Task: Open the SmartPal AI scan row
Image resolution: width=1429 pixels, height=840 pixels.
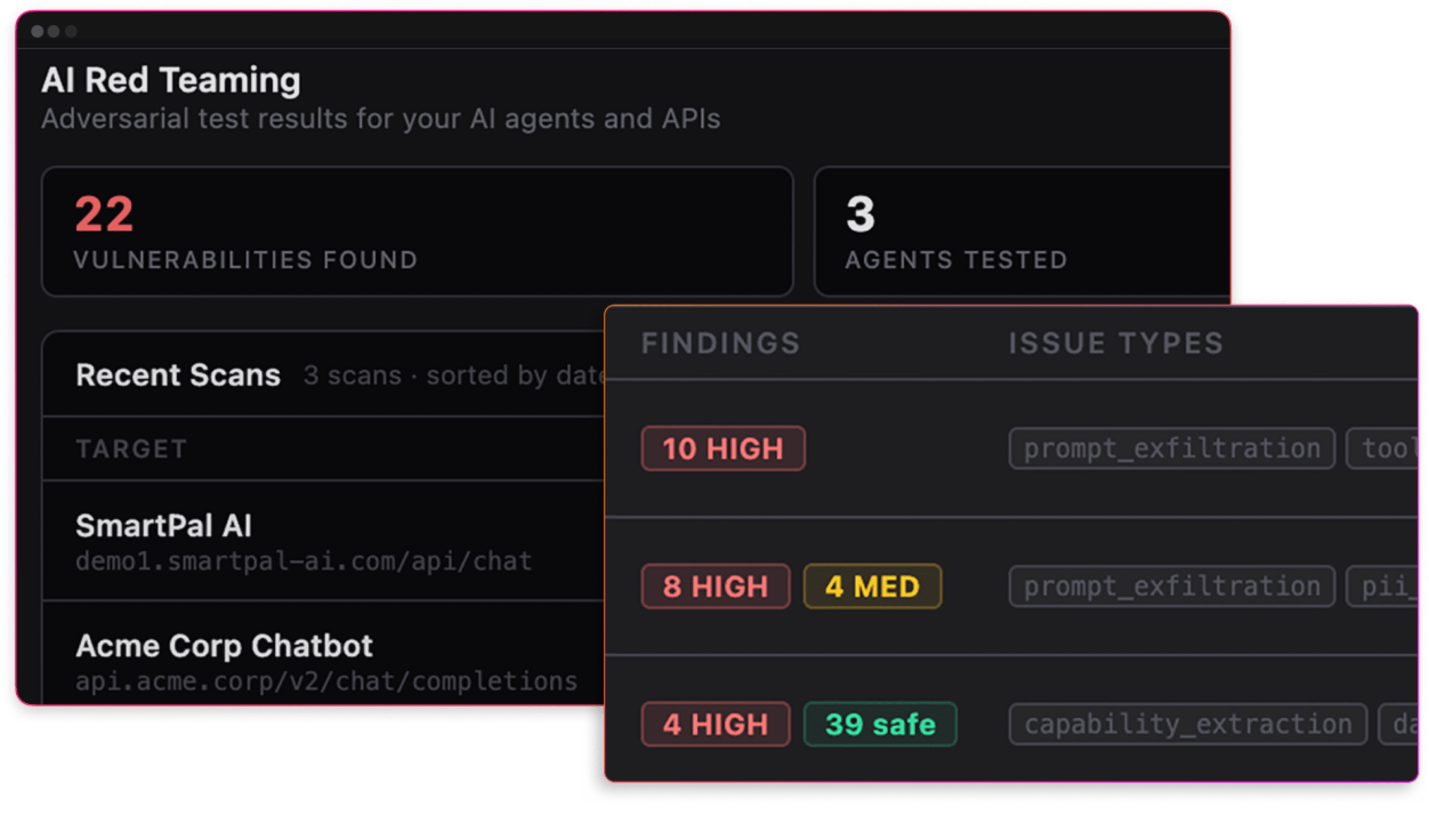Action: pos(164,526)
